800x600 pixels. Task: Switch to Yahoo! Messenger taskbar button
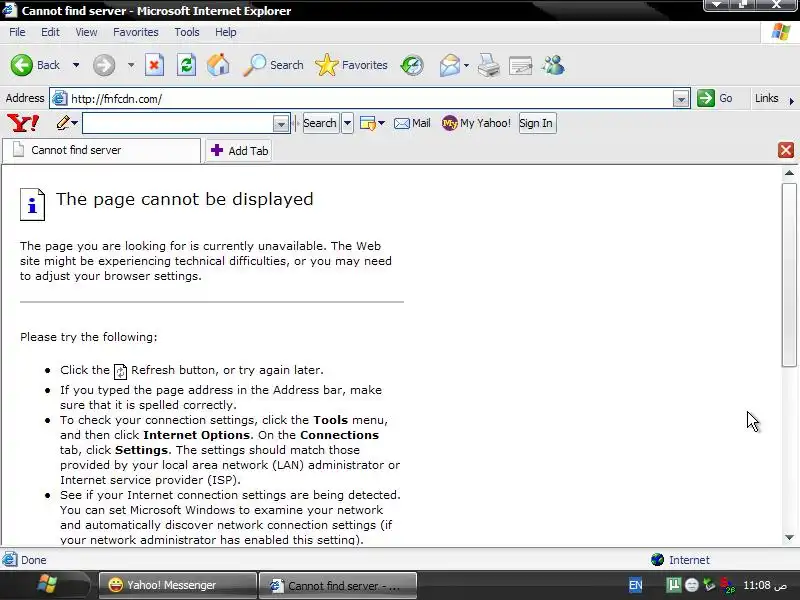point(177,585)
